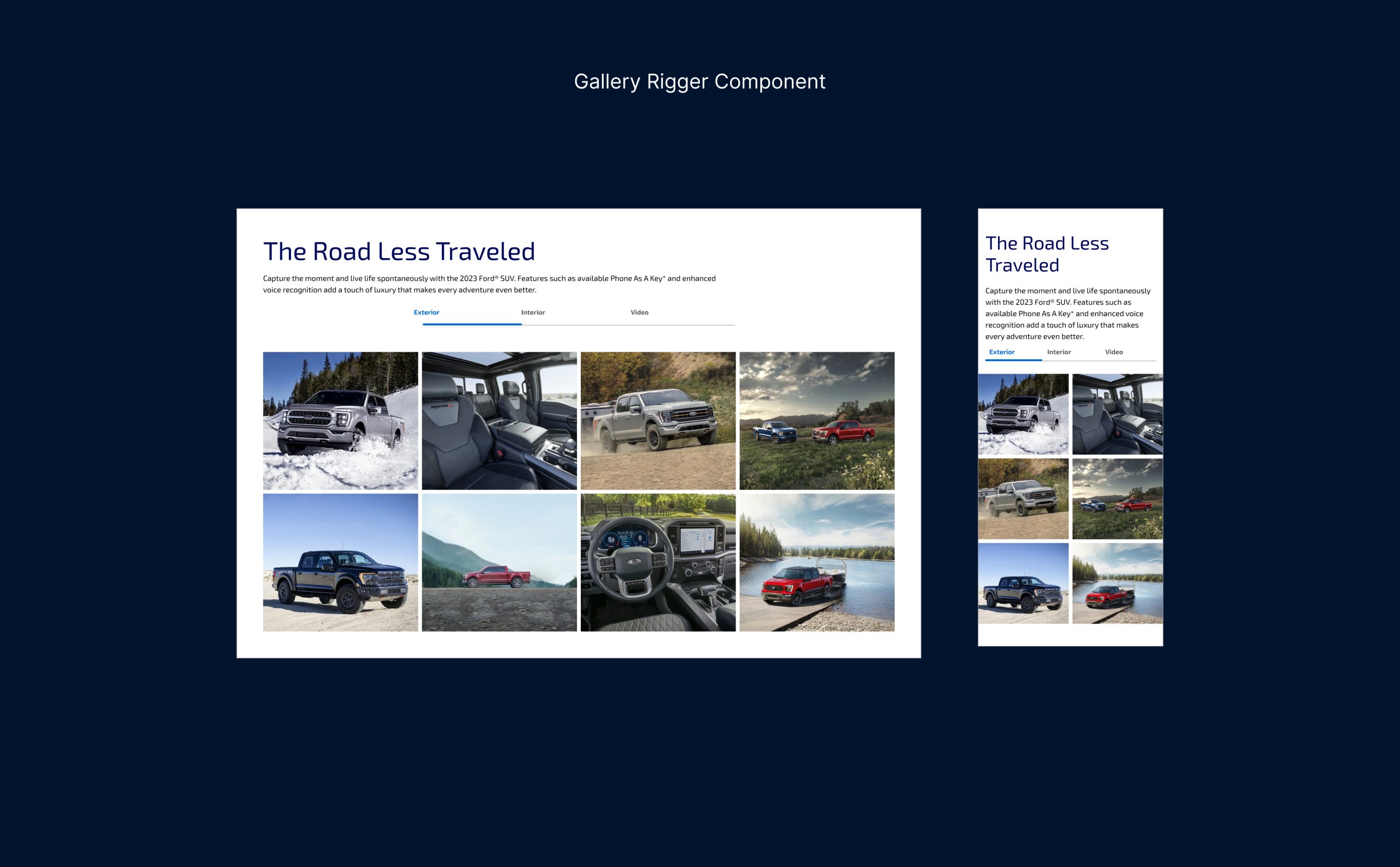This screenshot has width=1400, height=867.
Task: Open mobile snow truck thumbnail
Action: pyautogui.click(x=1023, y=414)
